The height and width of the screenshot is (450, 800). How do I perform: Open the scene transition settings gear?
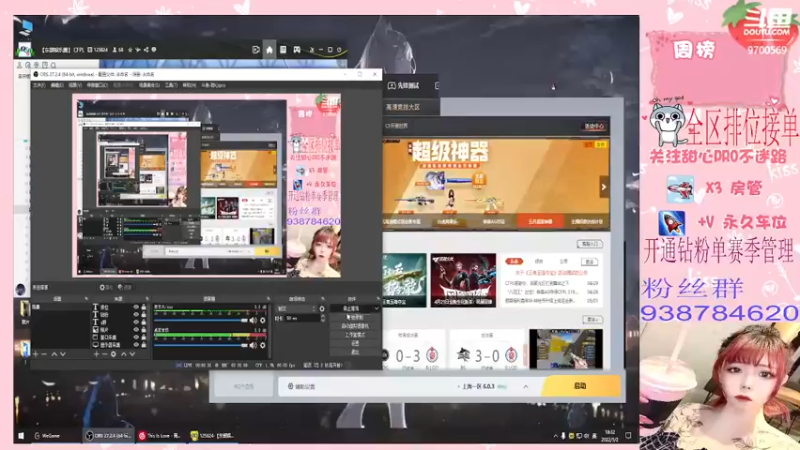(322, 309)
